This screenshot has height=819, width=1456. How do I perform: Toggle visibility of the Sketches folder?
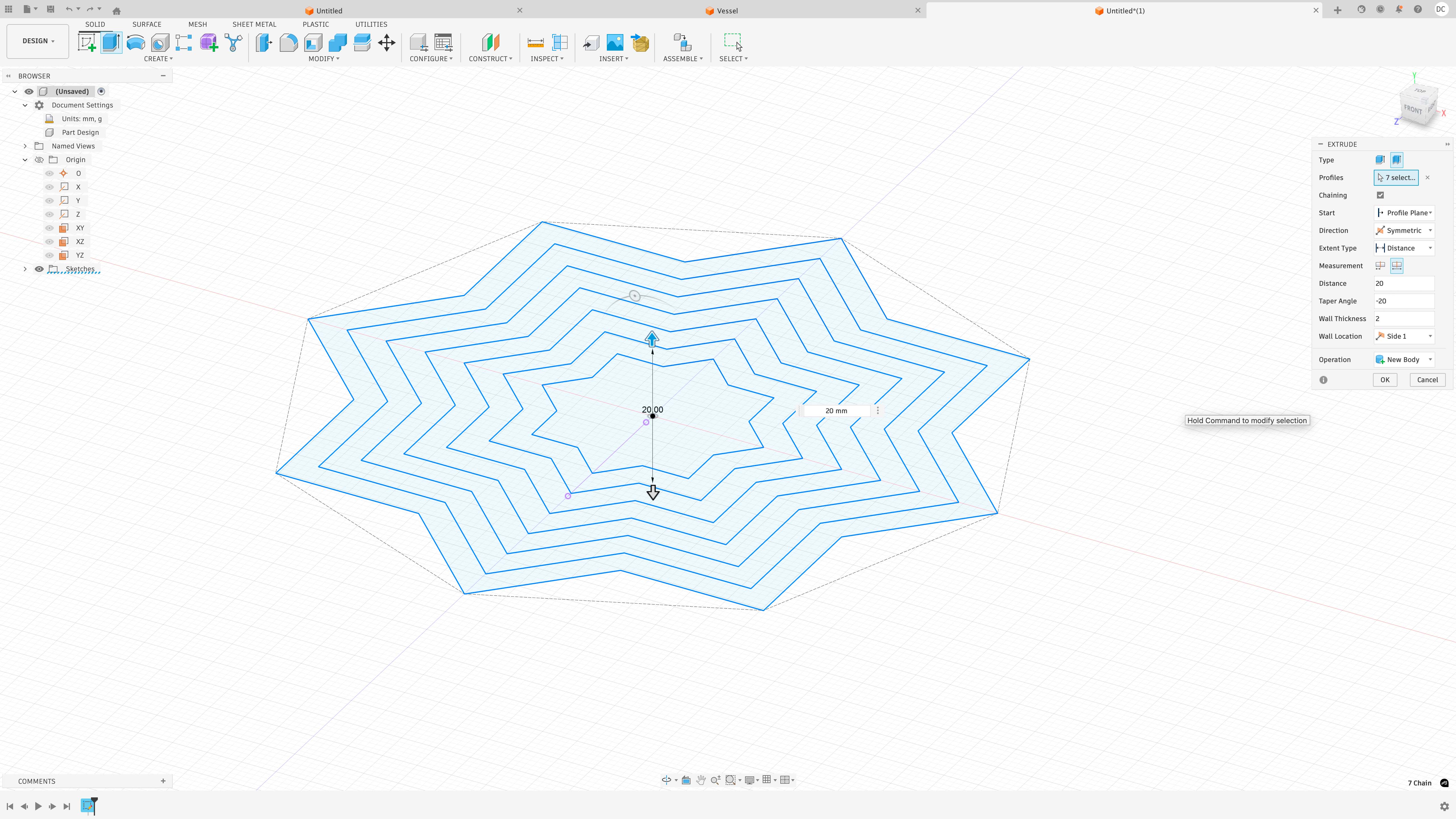click(x=39, y=269)
